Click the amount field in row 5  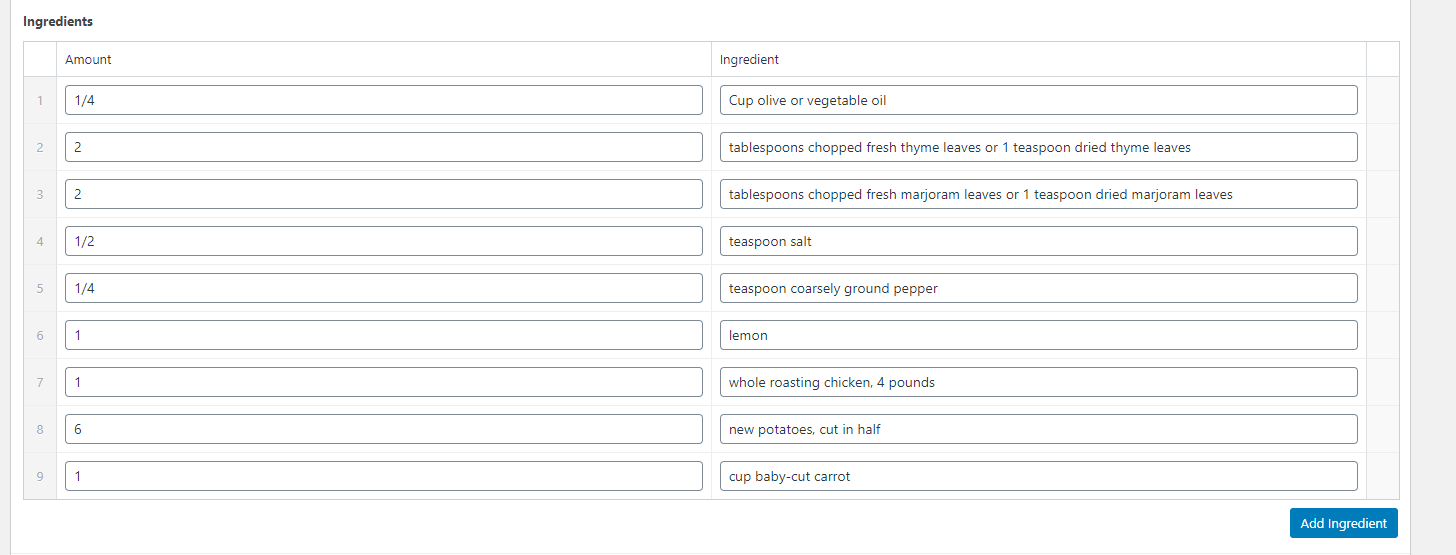coord(383,288)
